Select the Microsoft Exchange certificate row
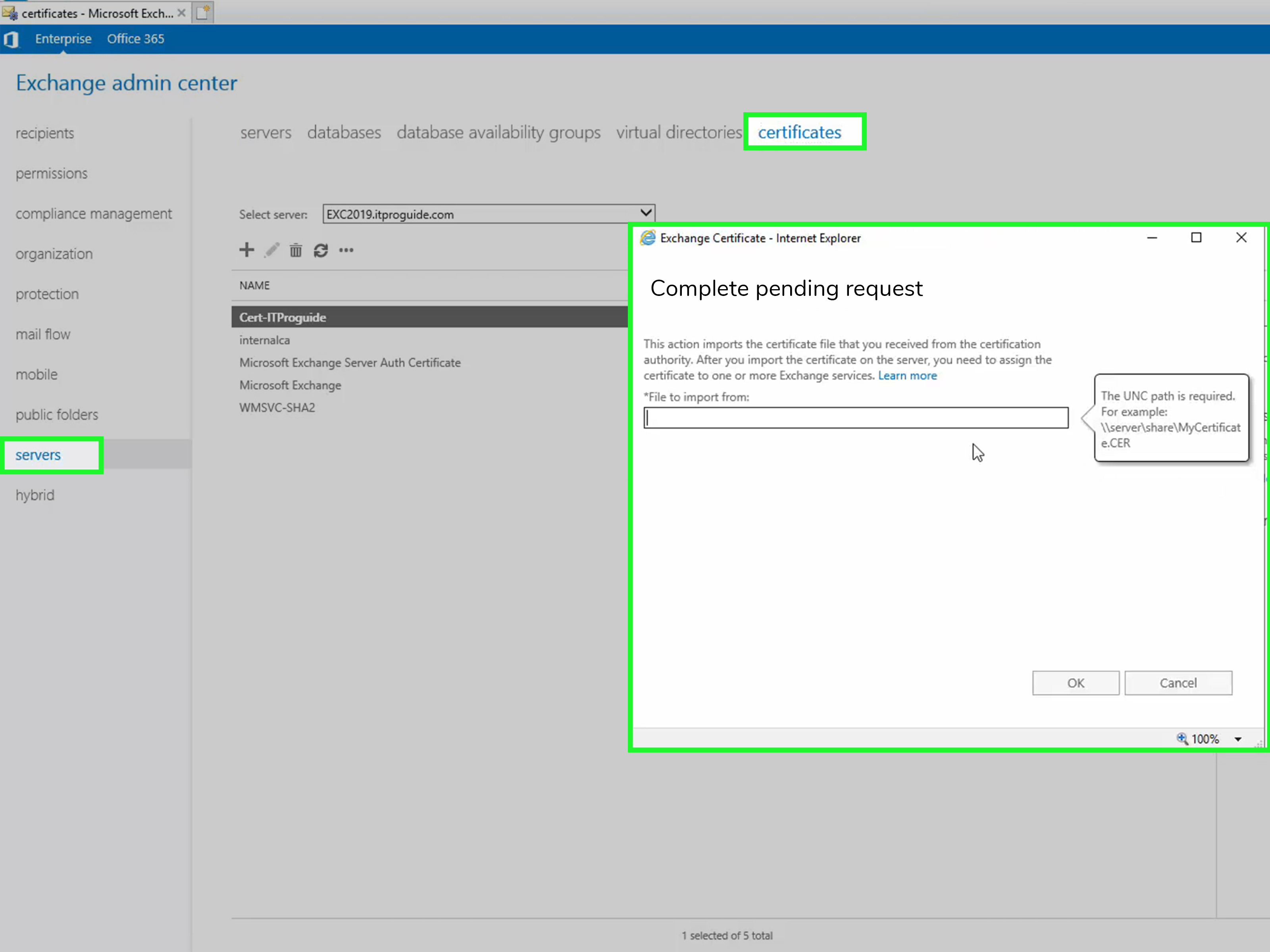The width and height of the screenshot is (1270, 952). pos(429,385)
